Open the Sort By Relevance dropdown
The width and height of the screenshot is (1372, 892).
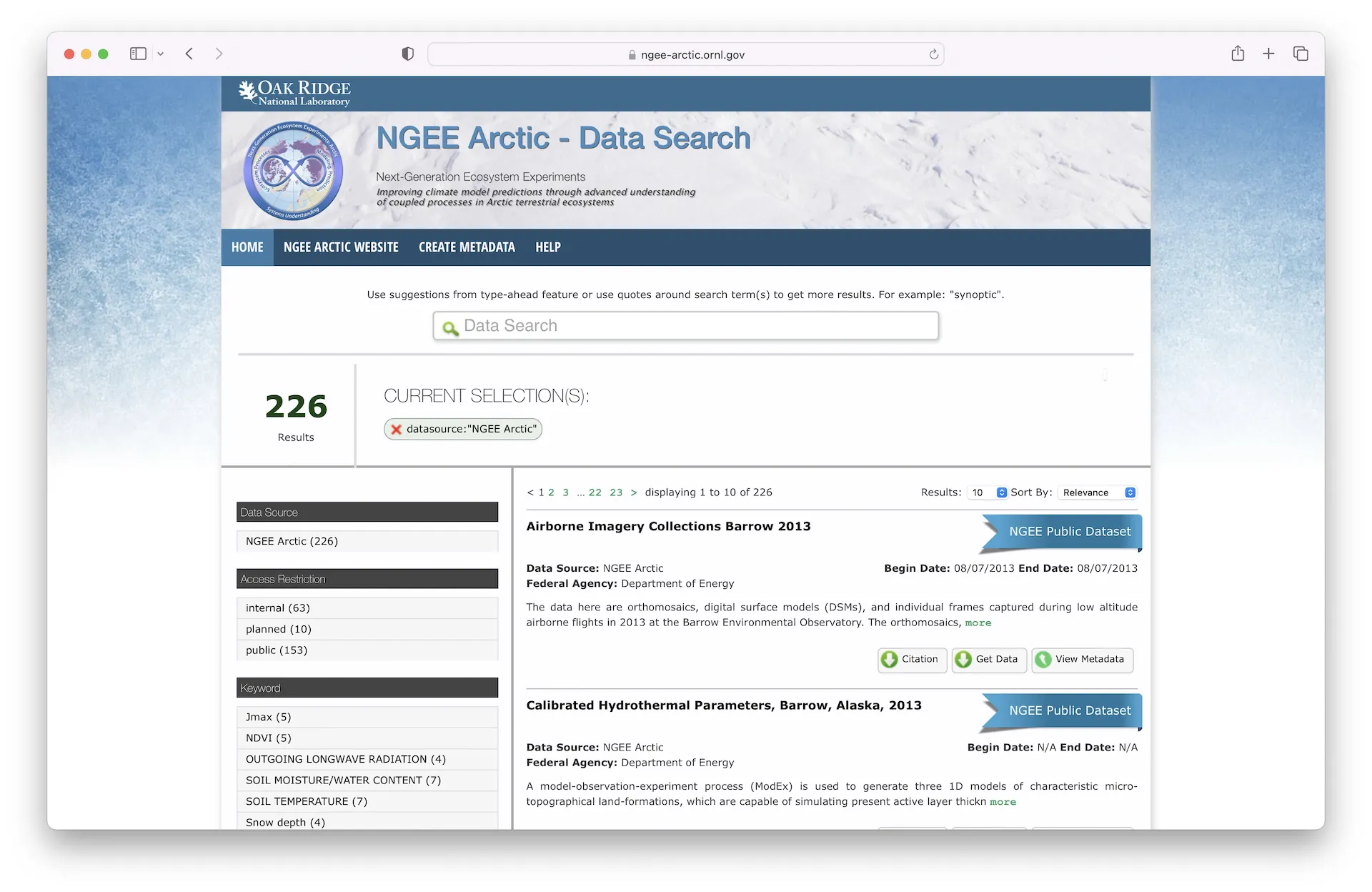pos(1097,492)
